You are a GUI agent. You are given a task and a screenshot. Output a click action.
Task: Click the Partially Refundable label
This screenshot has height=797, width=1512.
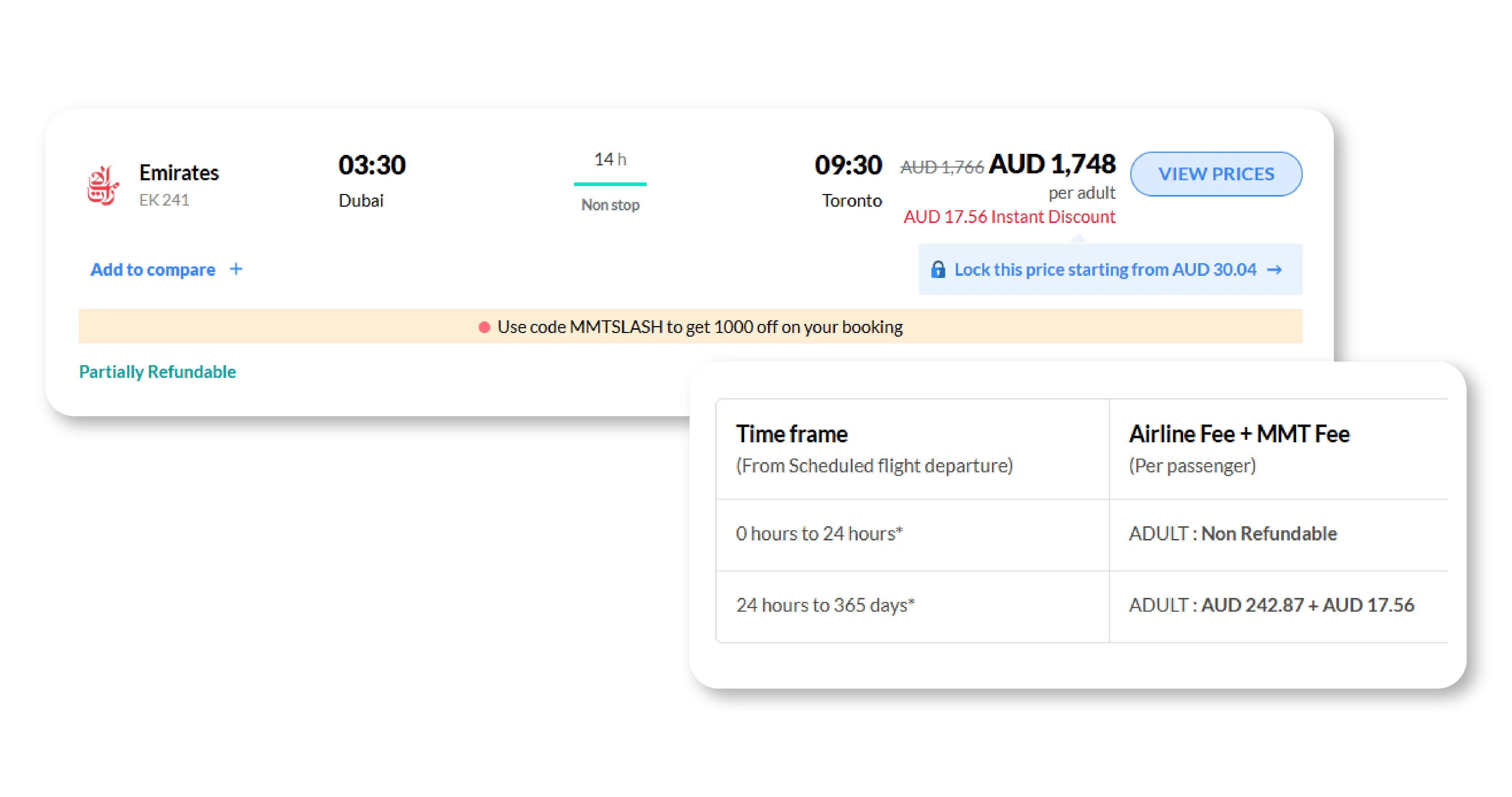[x=157, y=372]
